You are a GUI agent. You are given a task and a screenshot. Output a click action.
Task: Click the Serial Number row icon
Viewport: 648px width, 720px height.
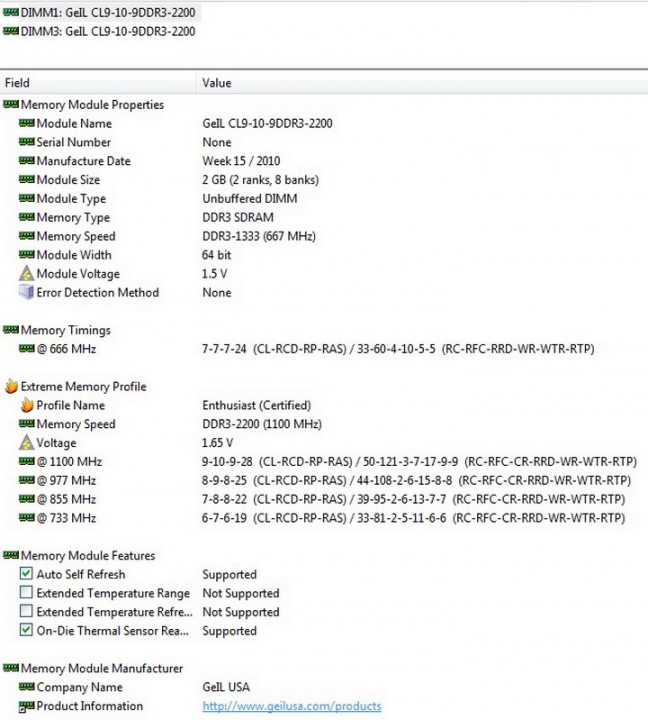pos(27,142)
